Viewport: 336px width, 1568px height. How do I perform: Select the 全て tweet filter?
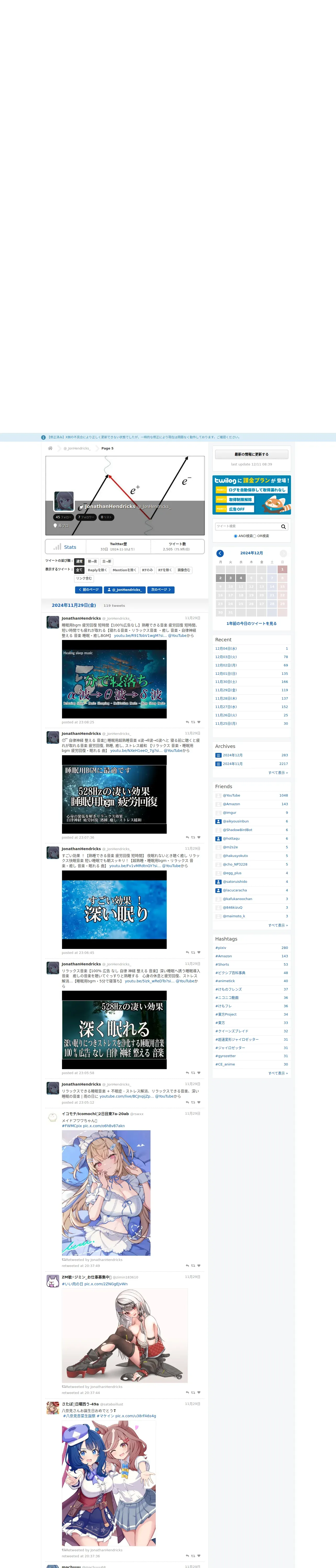(79, 570)
